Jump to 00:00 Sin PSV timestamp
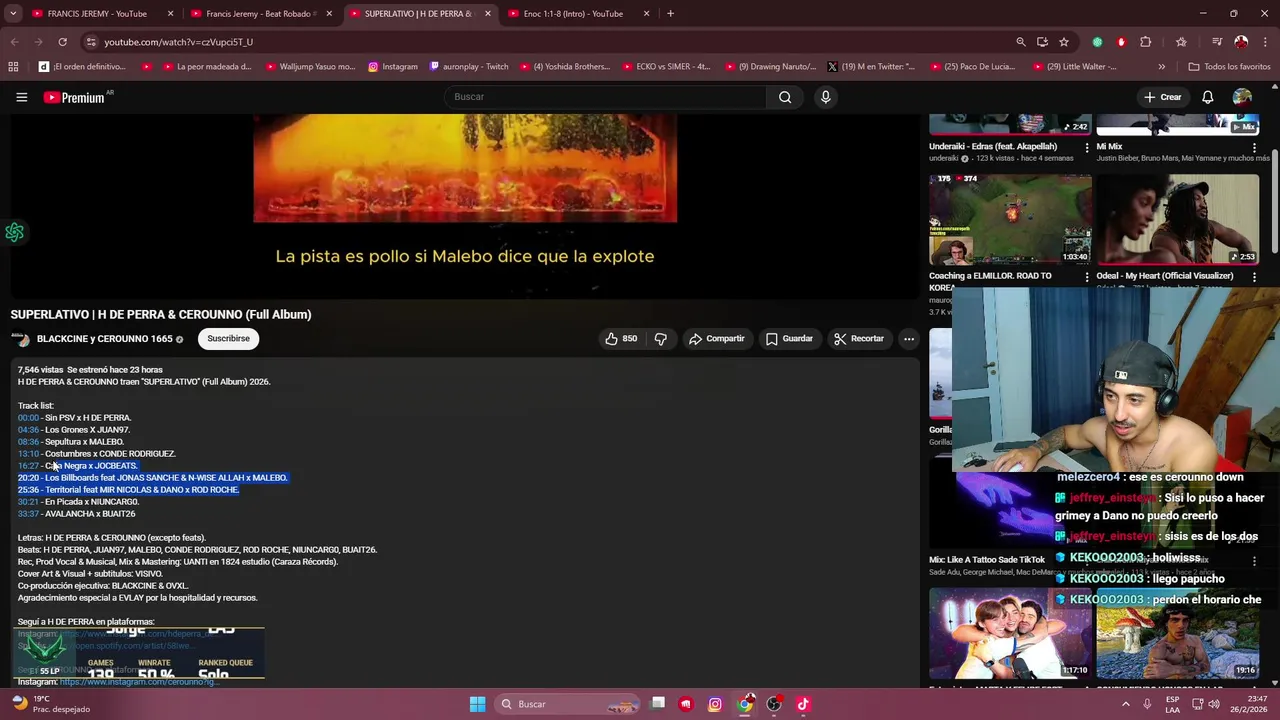The width and height of the screenshot is (1280, 720). pyautogui.click(x=28, y=418)
